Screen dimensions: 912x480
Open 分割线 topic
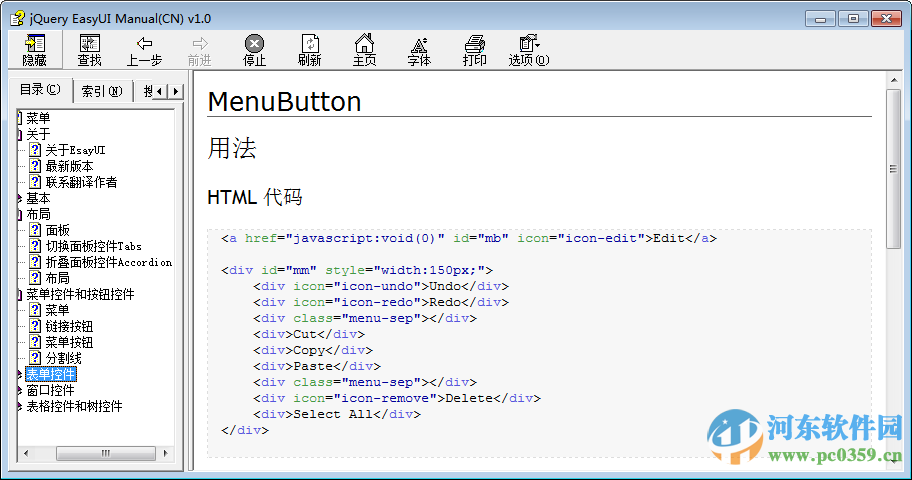point(63,358)
